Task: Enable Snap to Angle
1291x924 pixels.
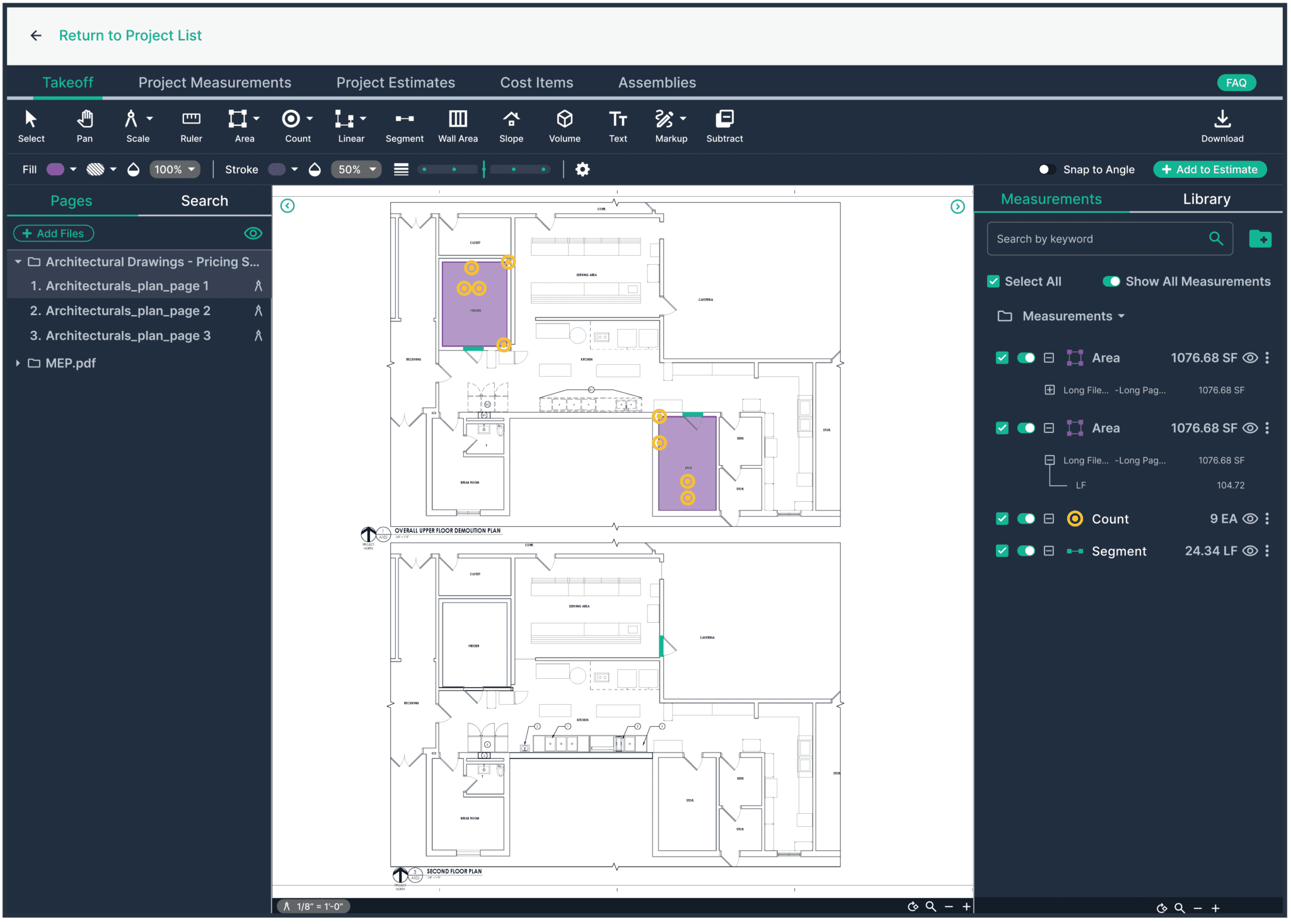Action: (x=1046, y=169)
